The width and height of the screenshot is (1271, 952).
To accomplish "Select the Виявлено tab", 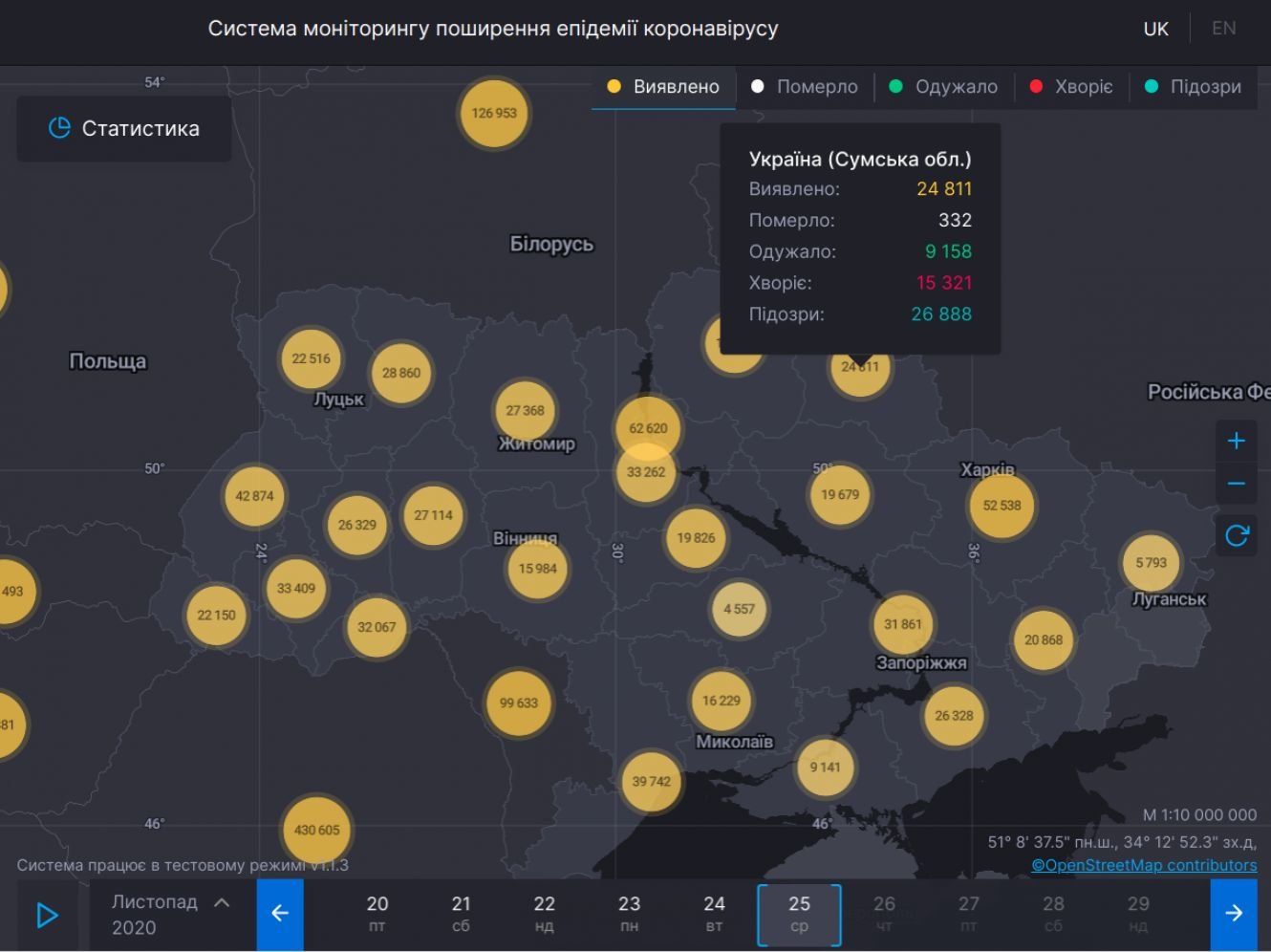I will click(663, 87).
